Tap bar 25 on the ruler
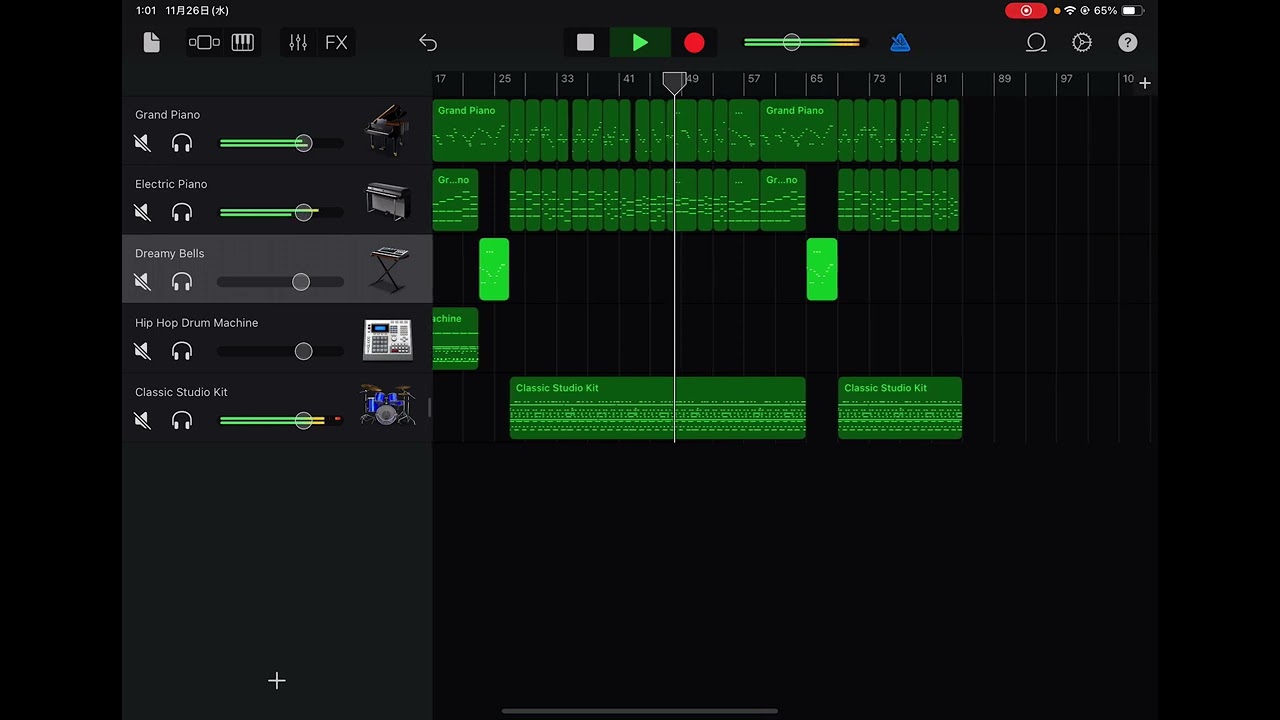1280x720 pixels. [x=504, y=79]
